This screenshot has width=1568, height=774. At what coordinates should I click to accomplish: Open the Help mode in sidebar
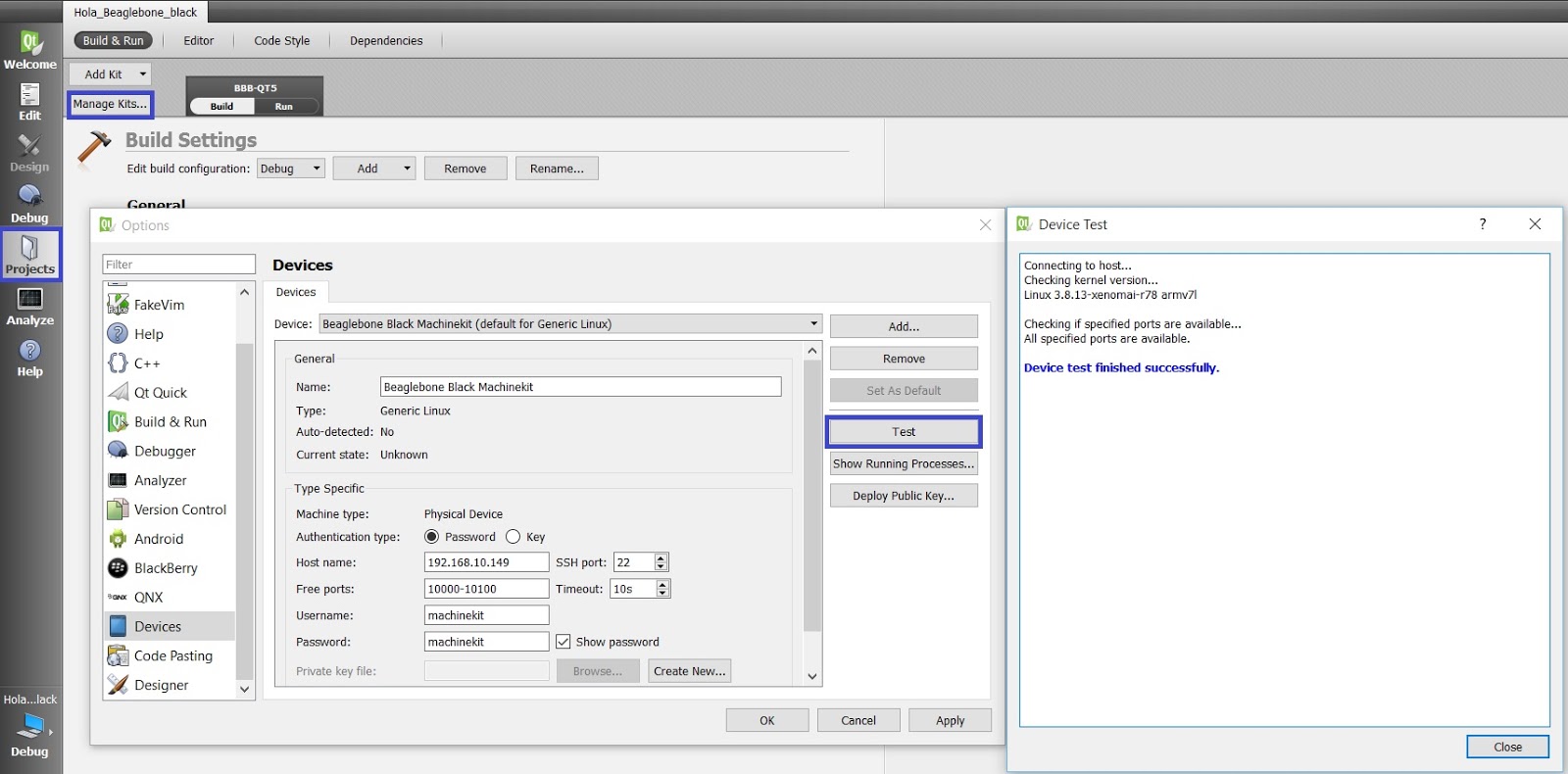[30, 358]
